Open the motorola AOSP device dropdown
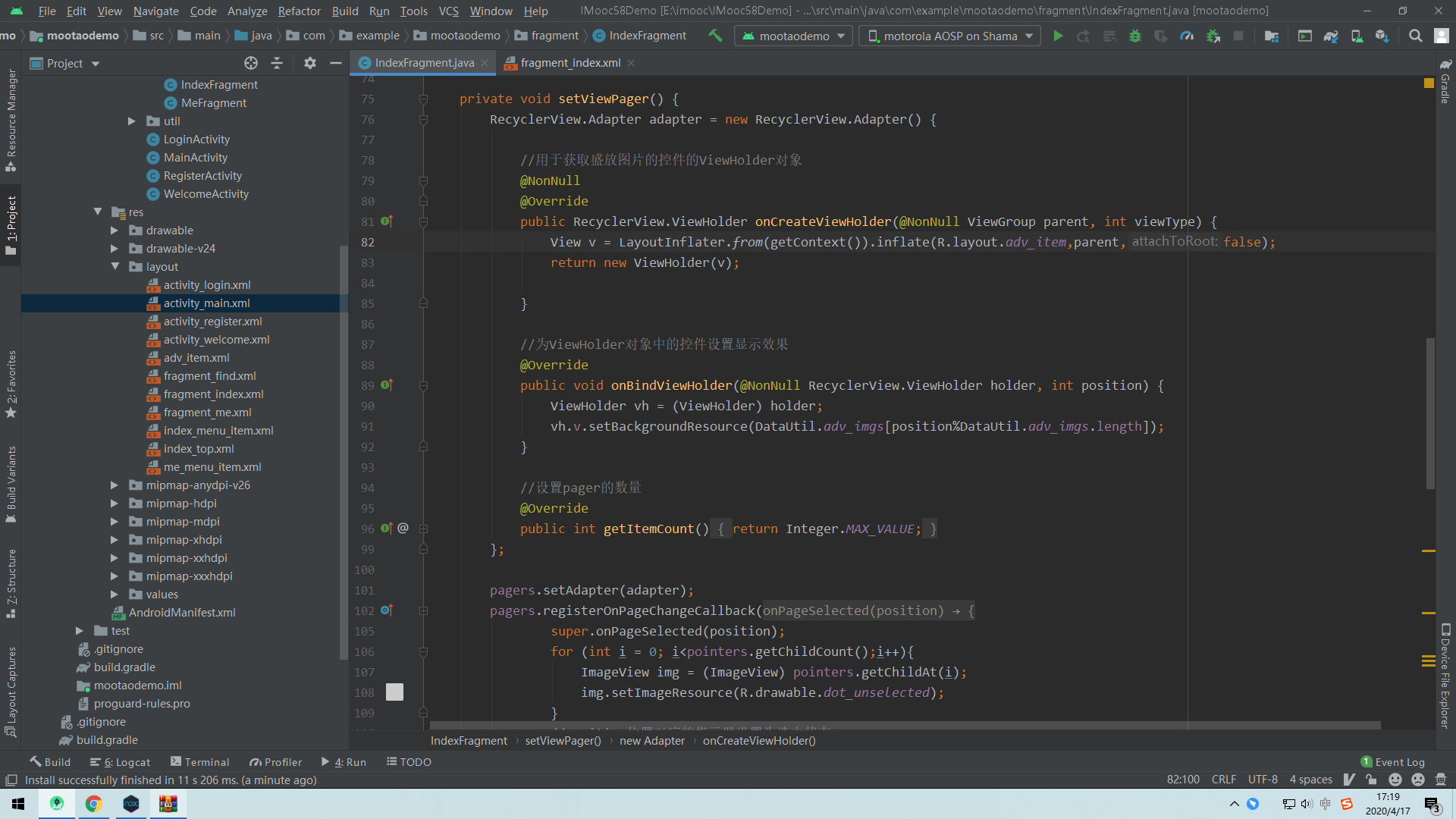The image size is (1456, 819). click(950, 36)
